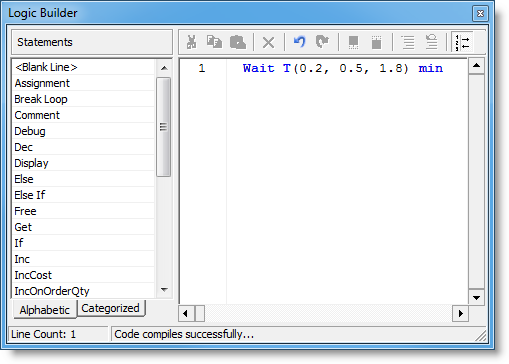Image resolution: width=509 pixels, height=364 pixels.
Task: Click the Cut scissors toolbar icon
Action: point(192,42)
